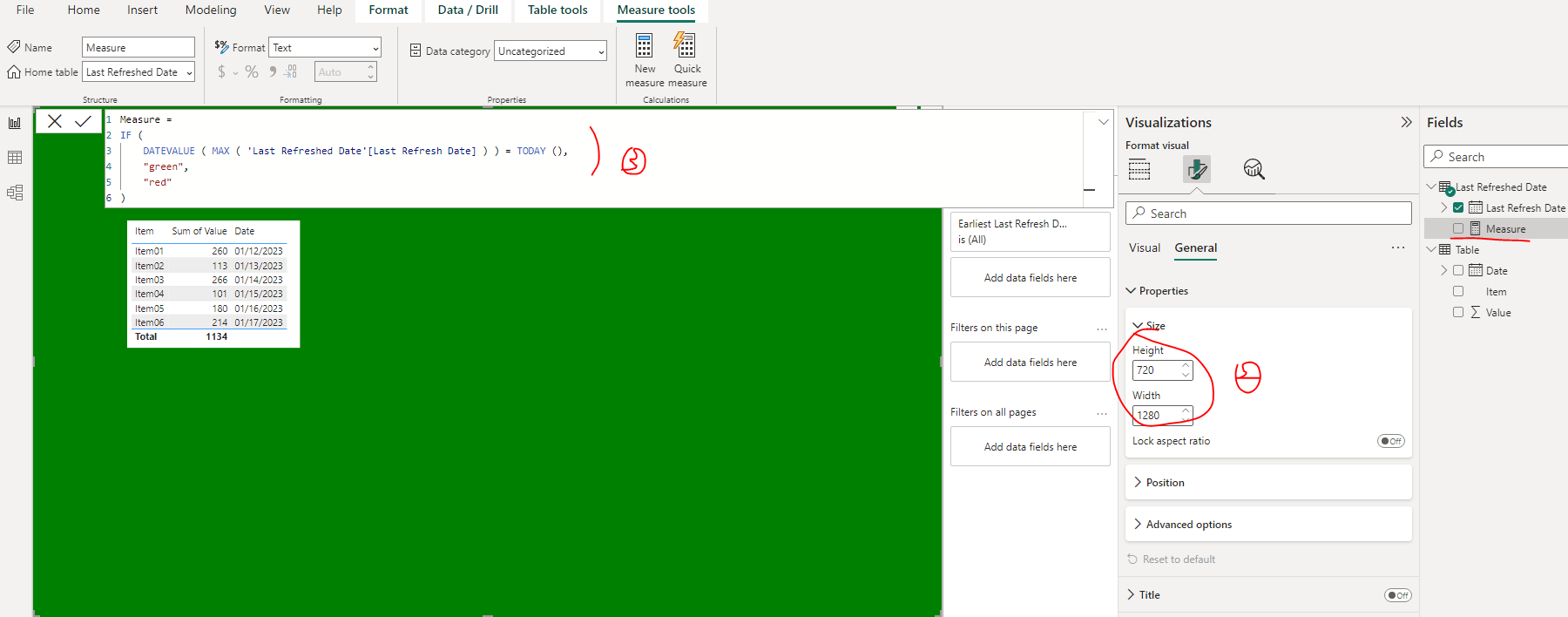1568x617 pixels.
Task: Check the Date field checkbox
Action: point(1458,270)
